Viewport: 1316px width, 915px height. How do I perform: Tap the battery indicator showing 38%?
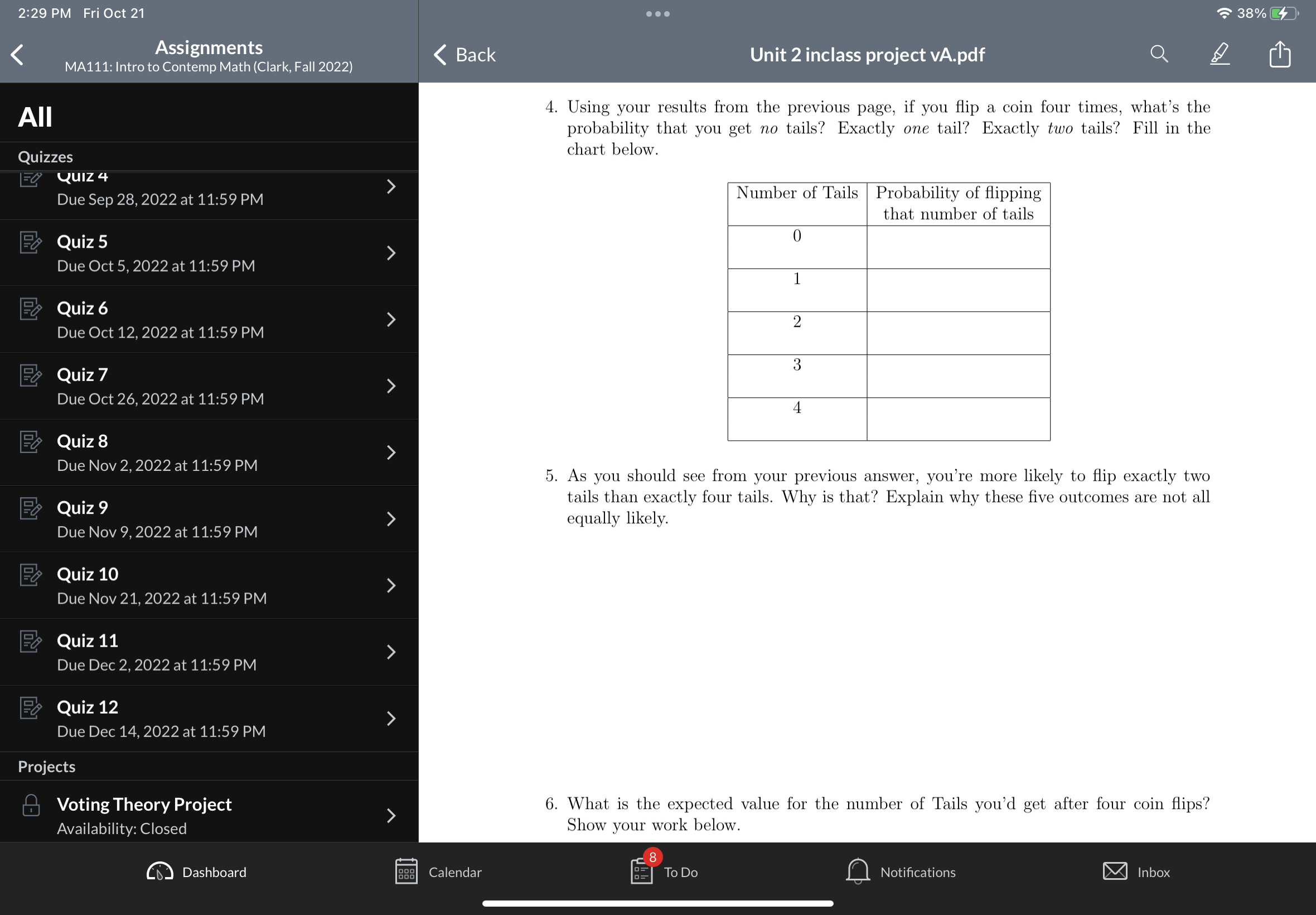pyautogui.click(x=1283, y=13)
